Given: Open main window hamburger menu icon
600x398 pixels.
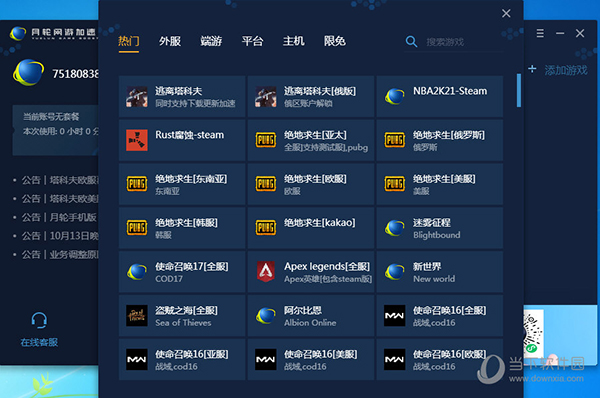Looking at the screenshot, I should 540,33.
